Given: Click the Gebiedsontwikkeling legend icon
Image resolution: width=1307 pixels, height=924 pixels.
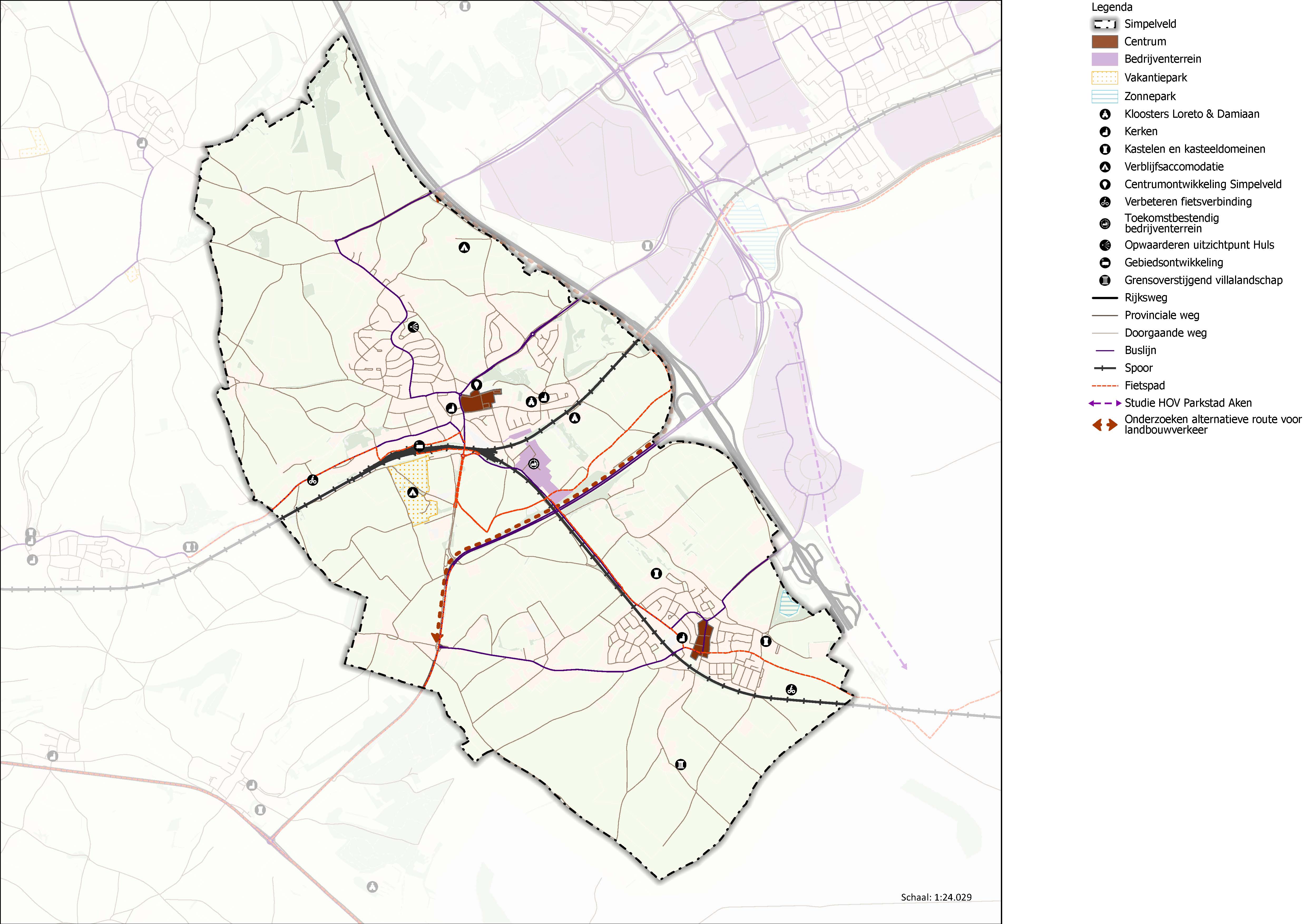Looking at the screenshot, I should 1105,263.
